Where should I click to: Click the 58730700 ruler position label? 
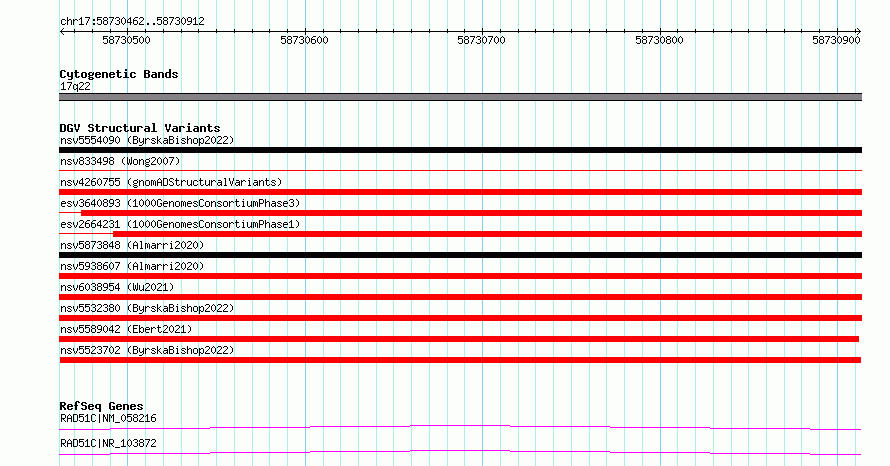(x=481, y=40)
